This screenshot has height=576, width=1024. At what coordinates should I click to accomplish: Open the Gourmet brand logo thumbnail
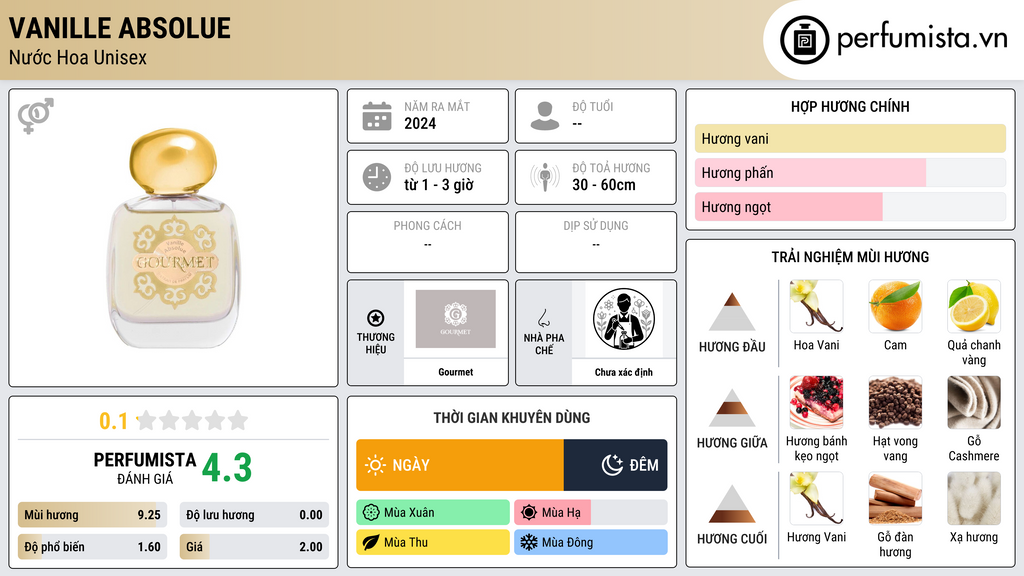[456, 319]
